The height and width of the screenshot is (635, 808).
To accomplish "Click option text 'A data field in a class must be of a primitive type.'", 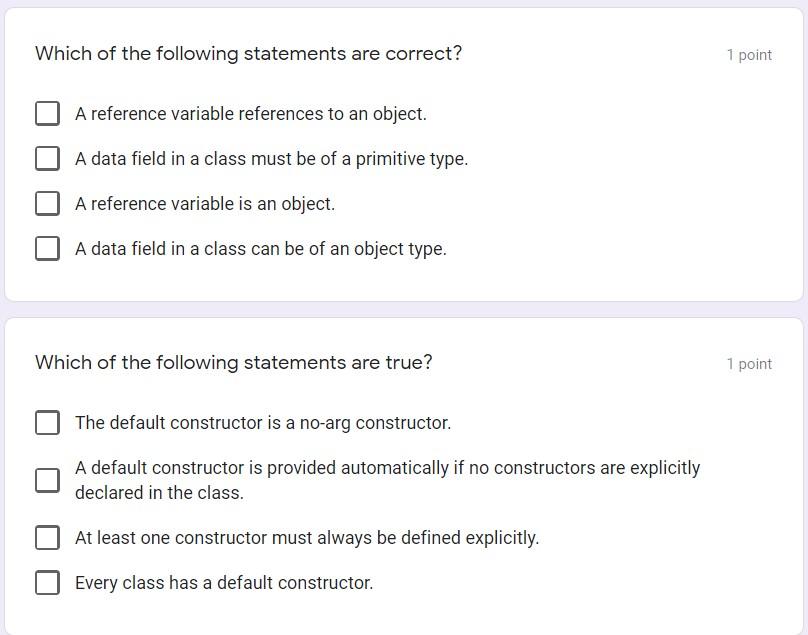I will 272,159.
